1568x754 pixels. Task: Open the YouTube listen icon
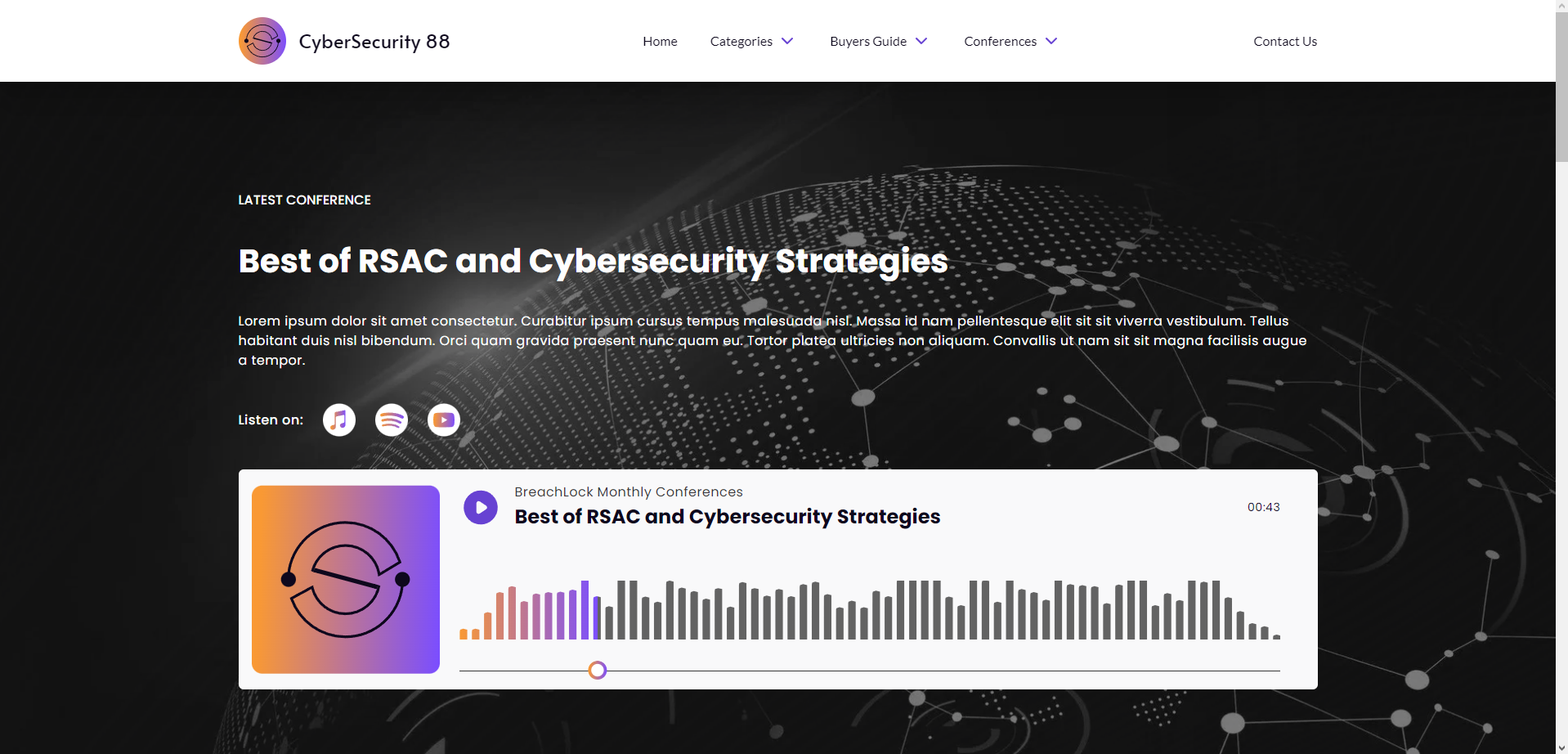click(x=444, y=420)
